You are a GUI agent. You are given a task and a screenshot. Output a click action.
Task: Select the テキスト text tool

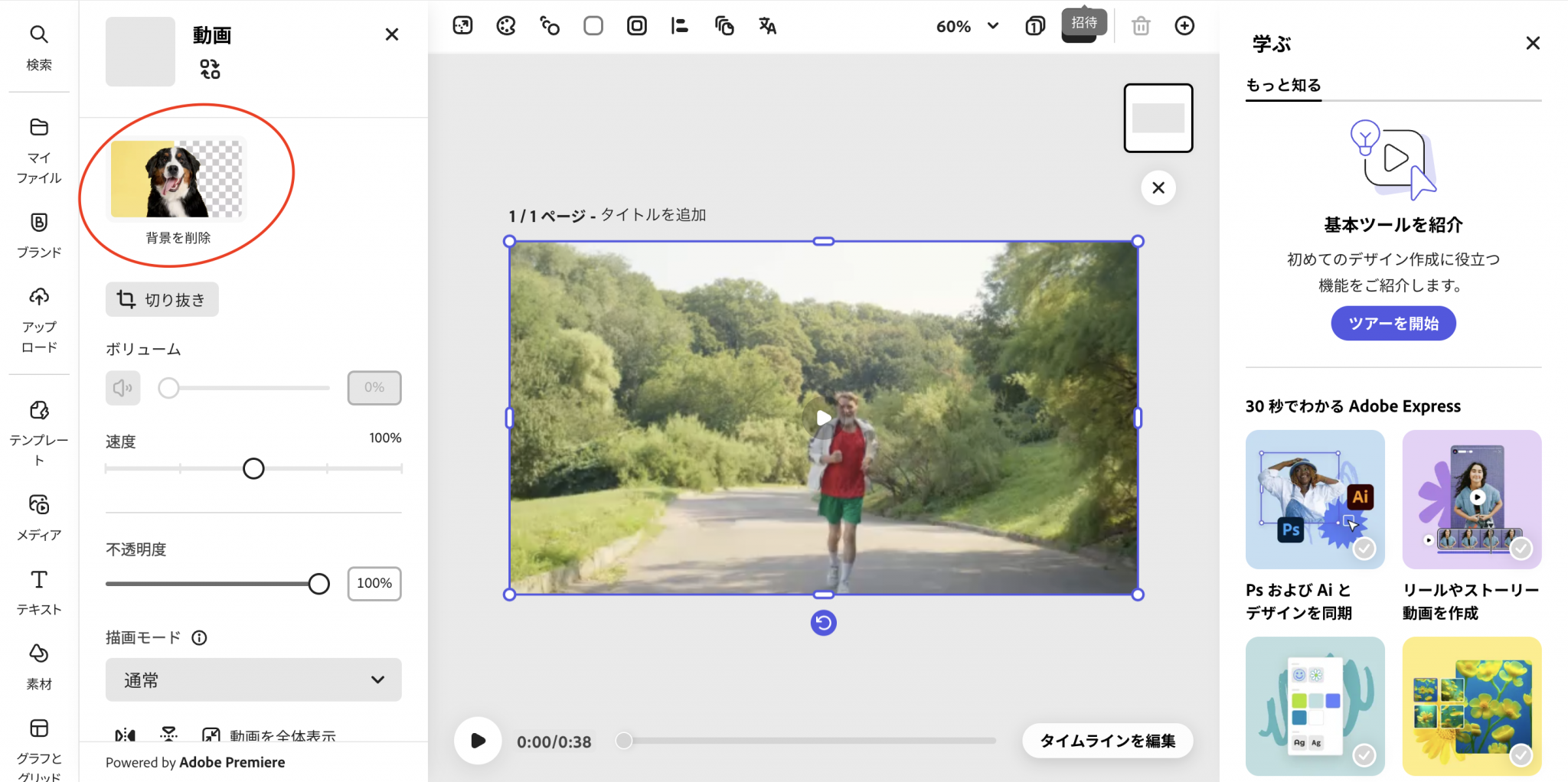tap(39, 592)
